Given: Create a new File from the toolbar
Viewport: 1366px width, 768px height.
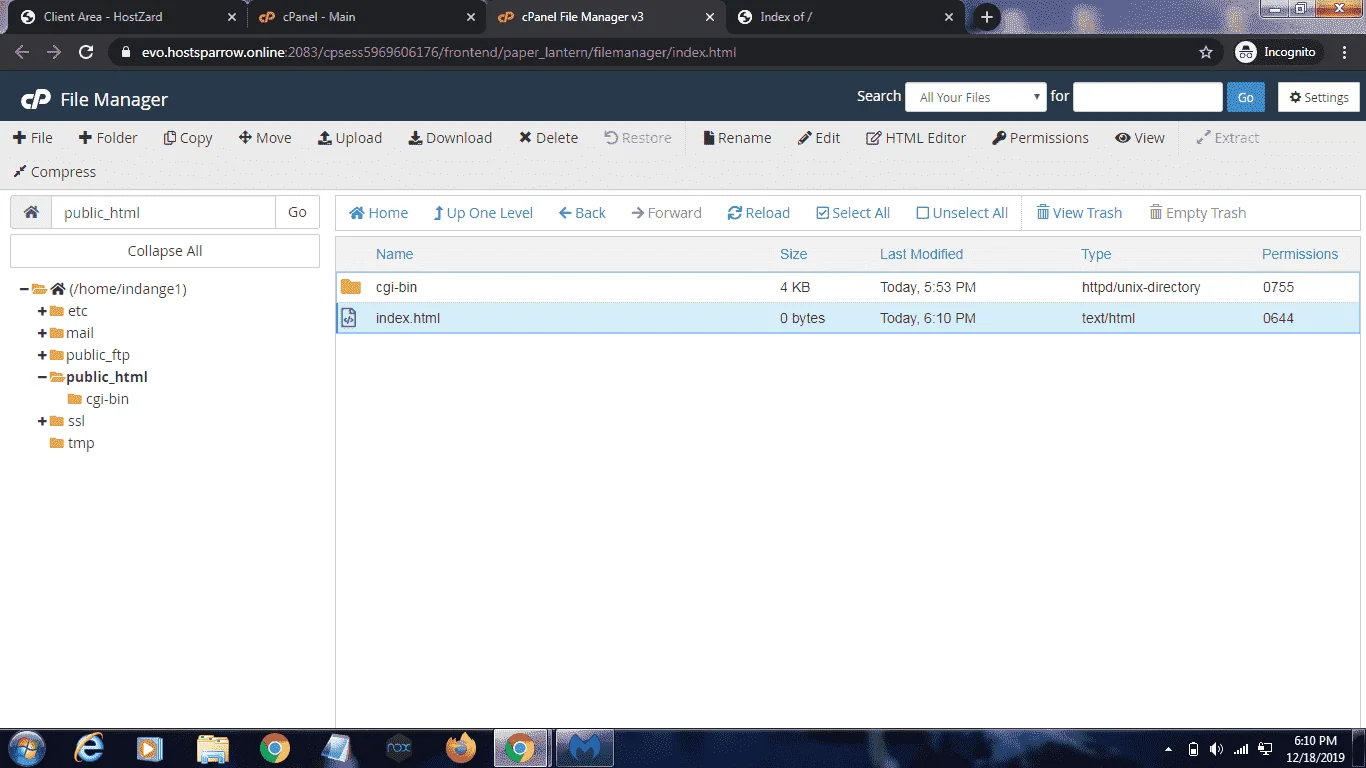Looking at the screenshot, I should pyautogui.click(x=33, y=138).
